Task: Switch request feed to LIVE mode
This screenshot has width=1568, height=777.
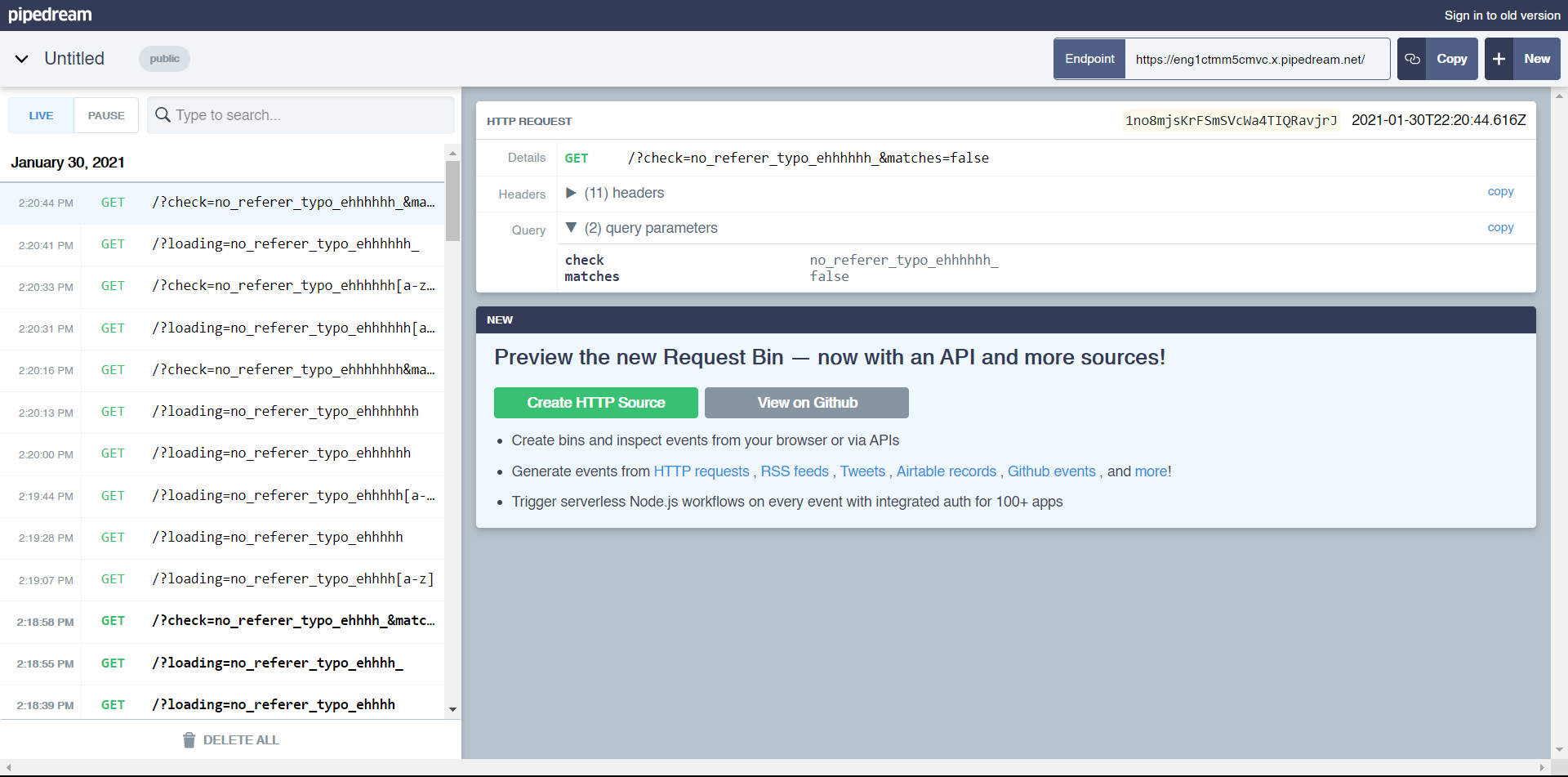Action: [41, 115]
